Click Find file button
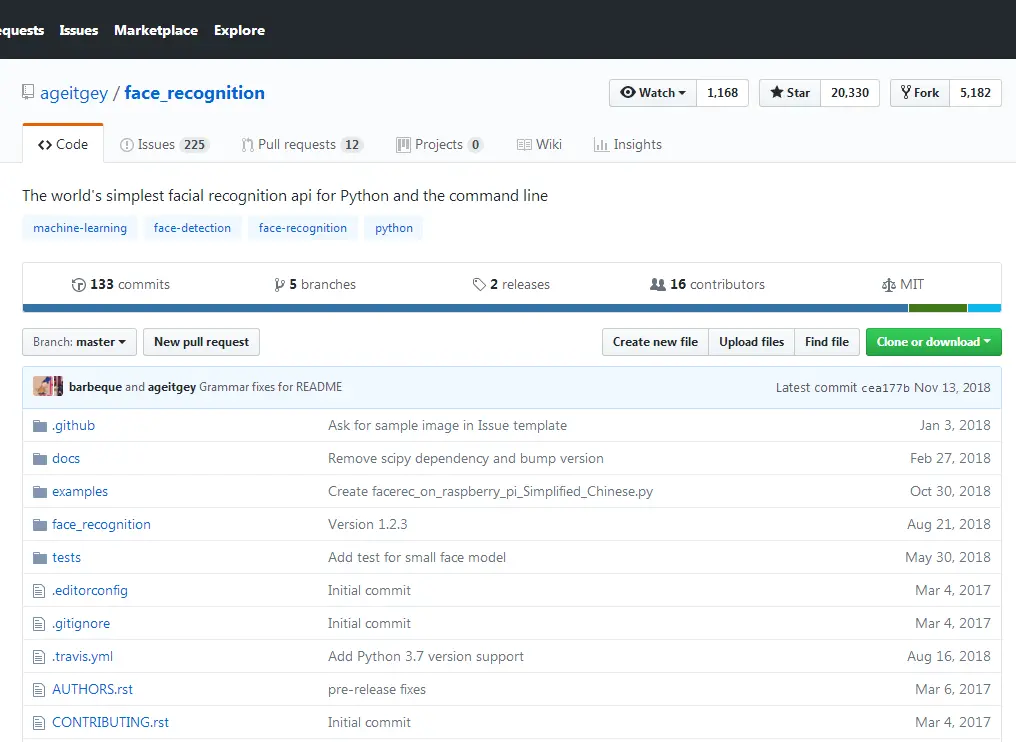The width and height of the screenshot is (1016, 742). pos(827,342)
